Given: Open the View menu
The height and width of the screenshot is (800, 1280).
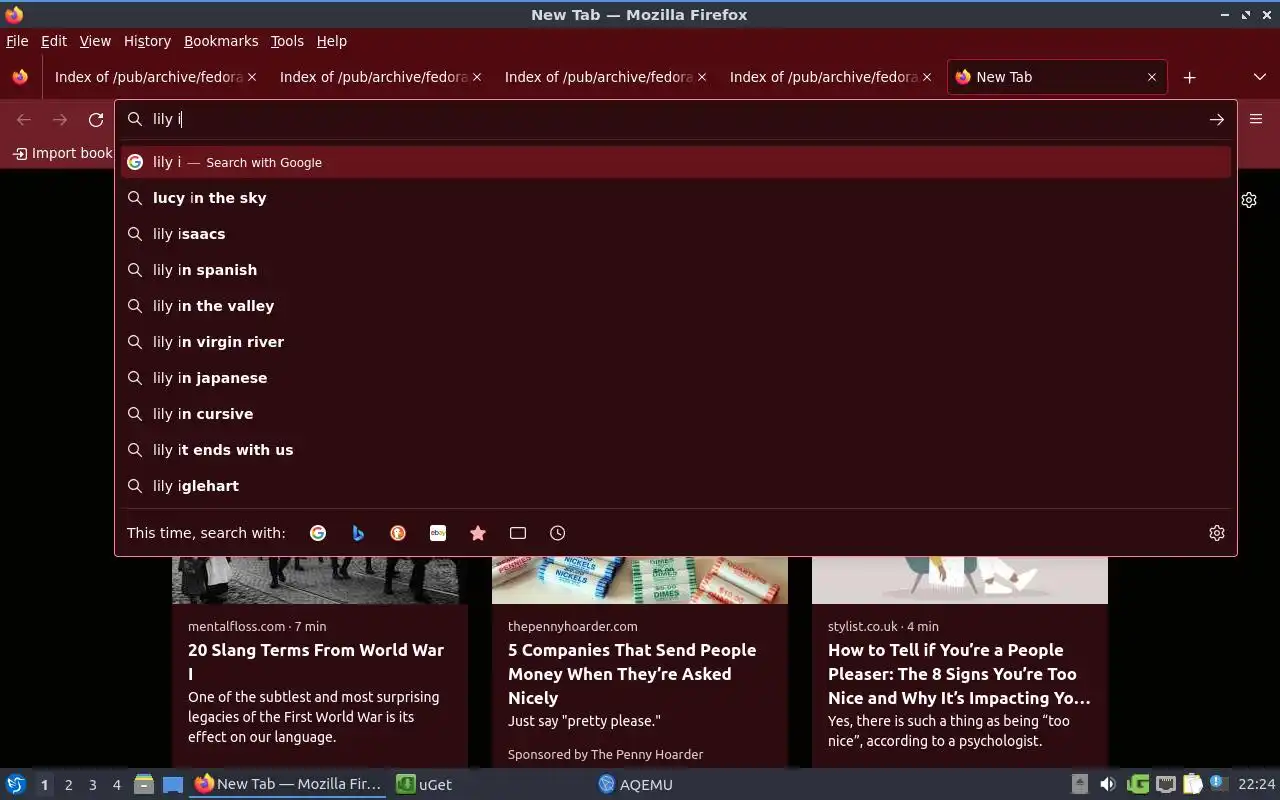Looking at the screenshot, I should pos(95,41).
